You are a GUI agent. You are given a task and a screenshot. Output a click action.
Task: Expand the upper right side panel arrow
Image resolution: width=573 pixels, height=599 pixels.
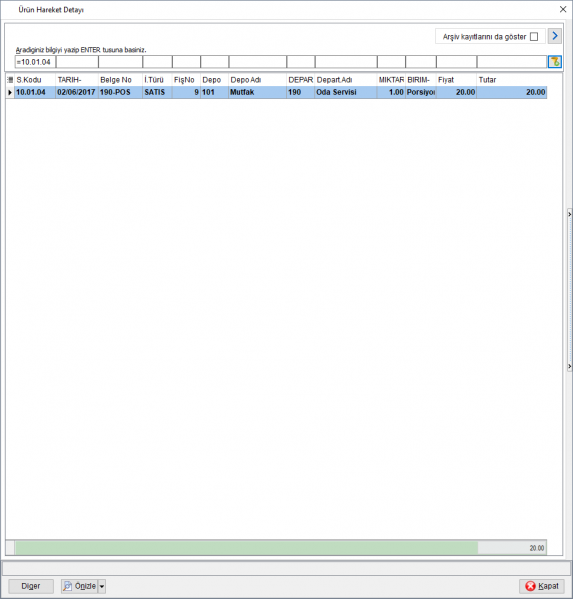569,214
